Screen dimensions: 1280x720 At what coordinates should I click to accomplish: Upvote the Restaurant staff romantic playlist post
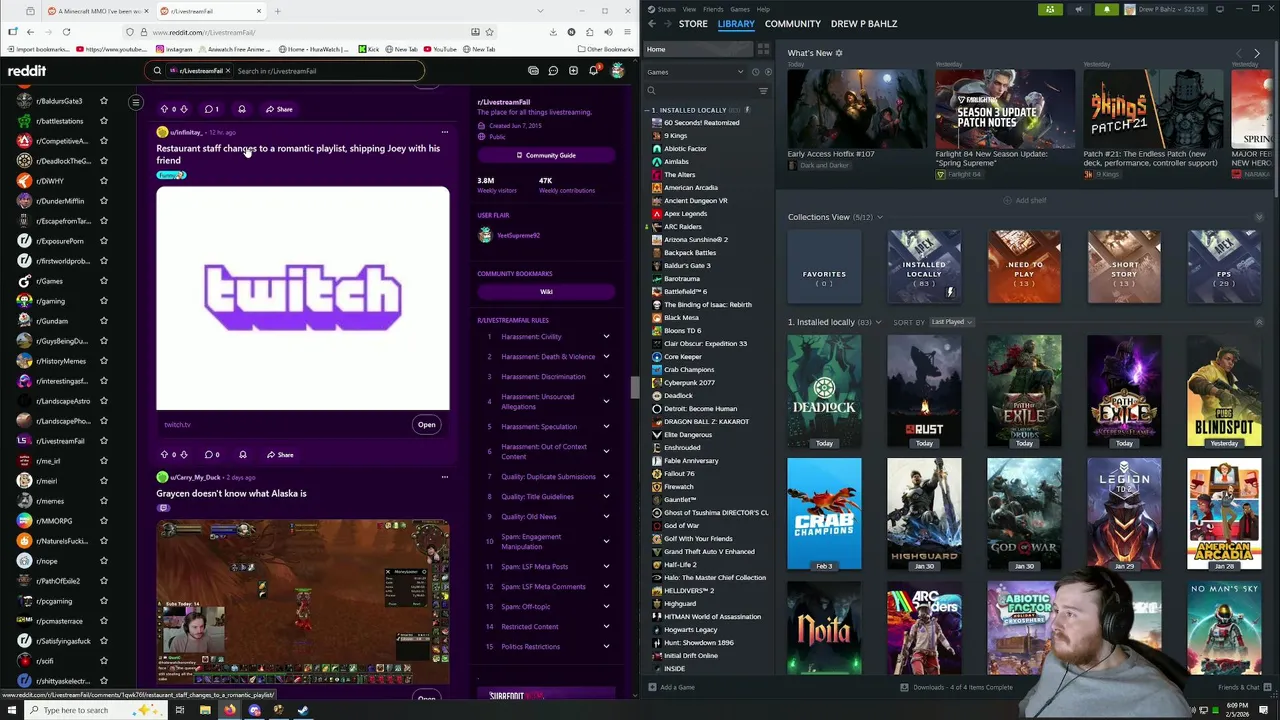pos(164,454)
